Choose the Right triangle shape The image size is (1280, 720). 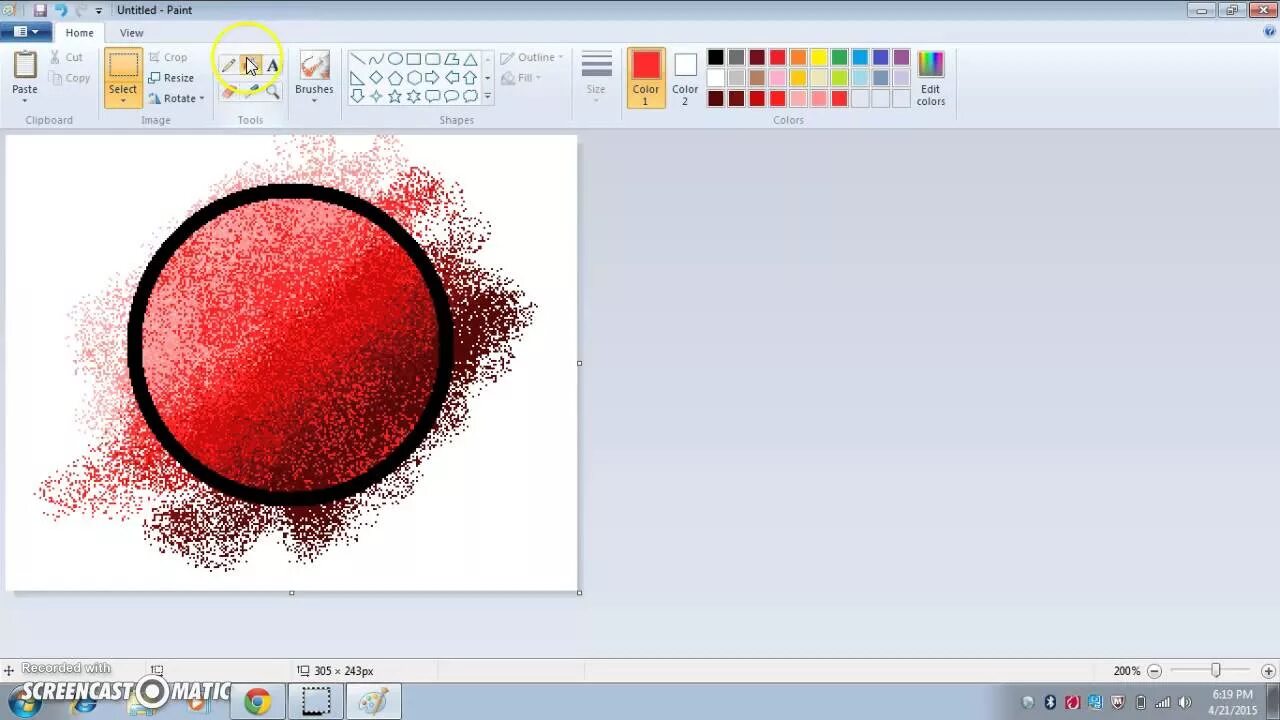click(x=357, y=78)
